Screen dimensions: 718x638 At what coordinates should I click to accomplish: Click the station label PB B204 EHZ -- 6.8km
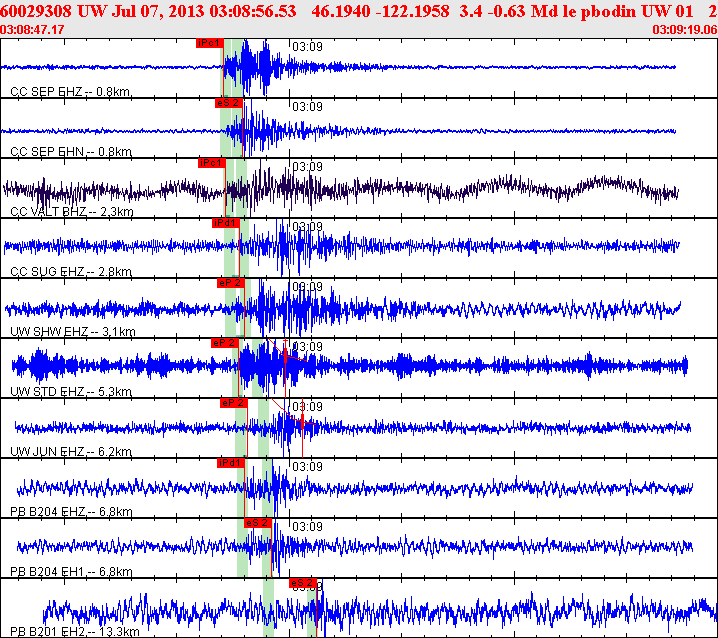tap(71, 512)
